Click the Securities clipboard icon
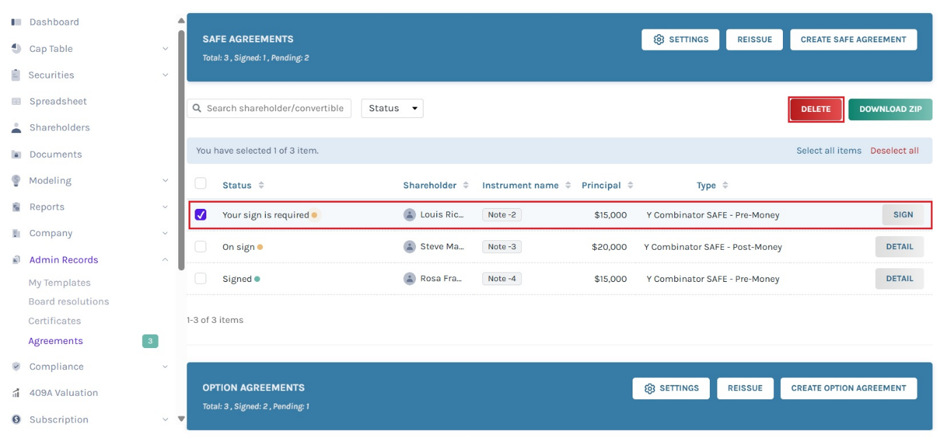The height and width of the screenshot is (445, 940). 16,75
